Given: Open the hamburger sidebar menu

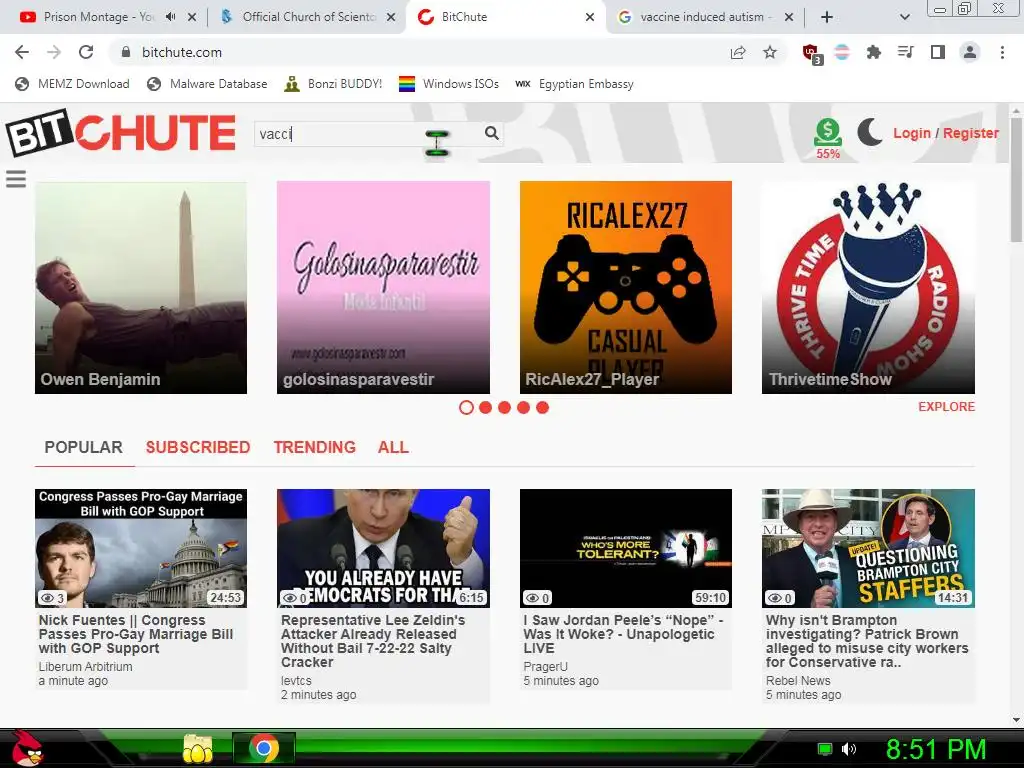Looking at the screenshot, I should point(16,179).
